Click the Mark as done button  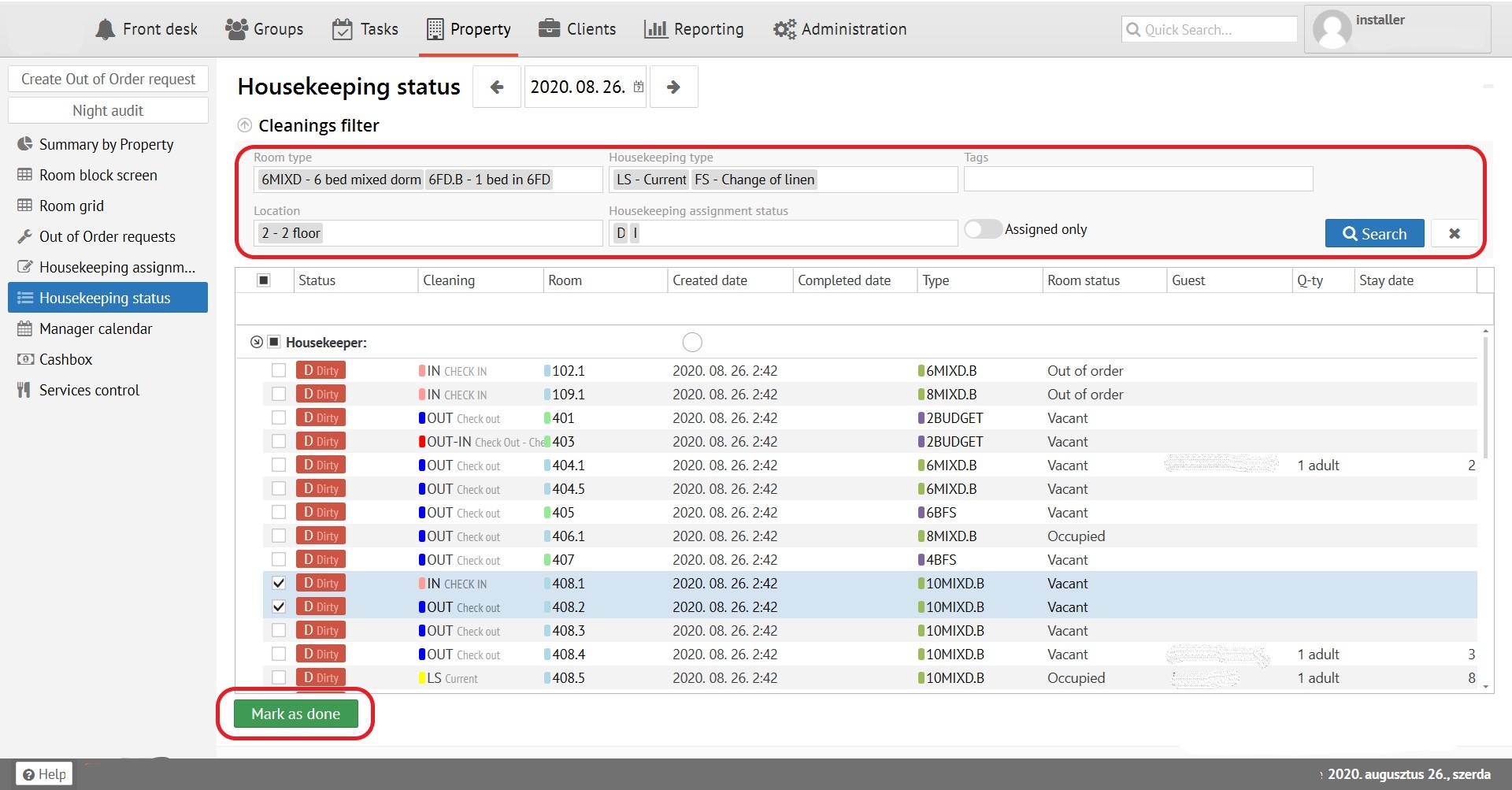295,714
